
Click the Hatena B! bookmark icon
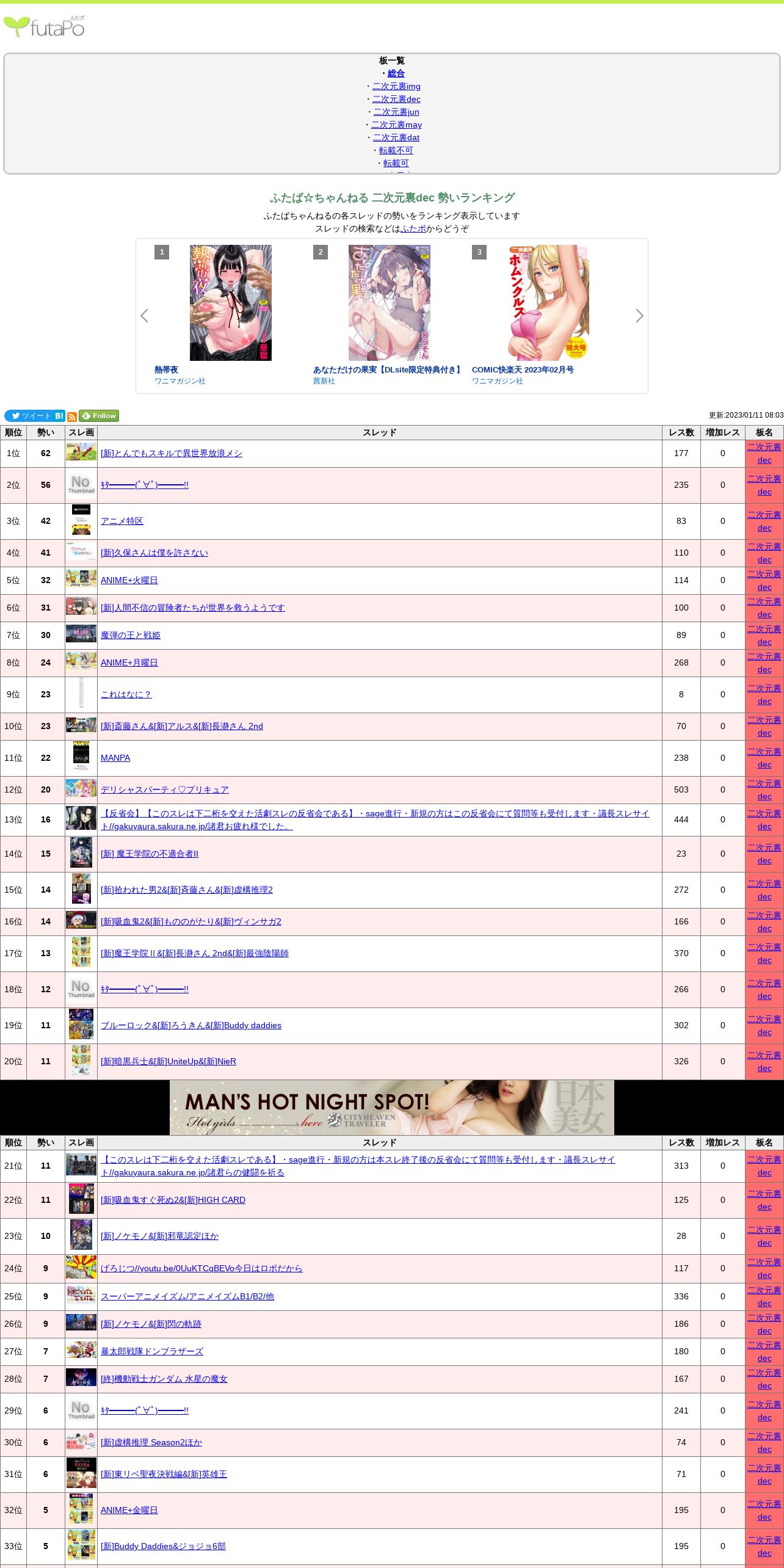click(59, 416)
